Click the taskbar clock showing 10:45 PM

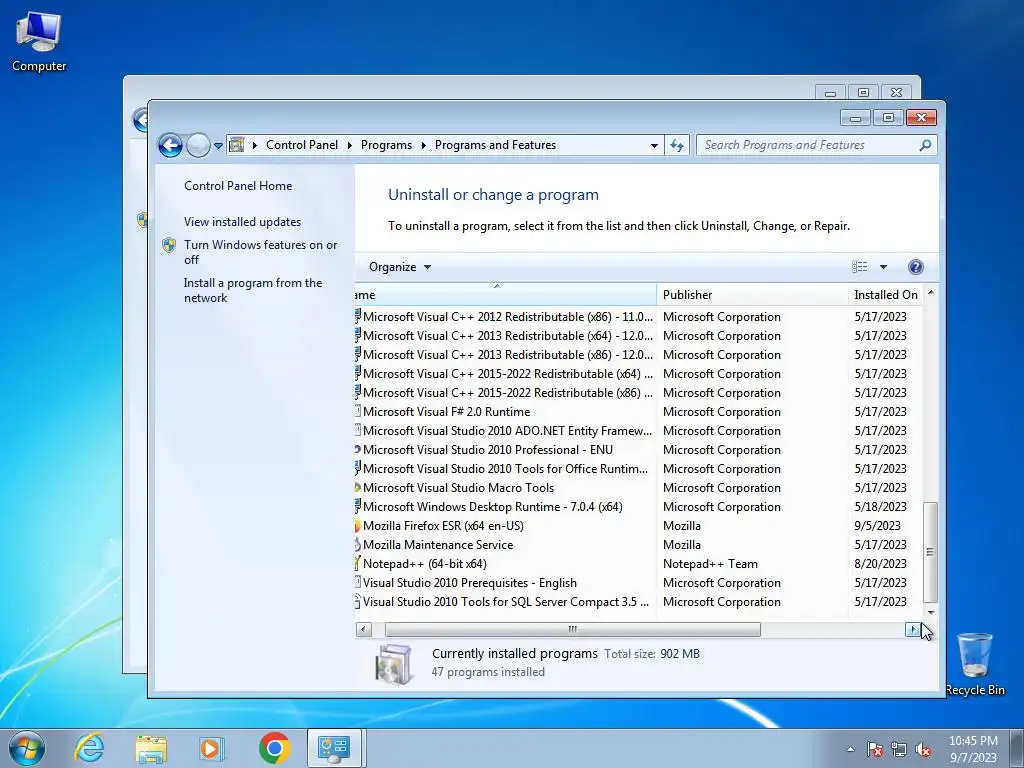(973, 749)
